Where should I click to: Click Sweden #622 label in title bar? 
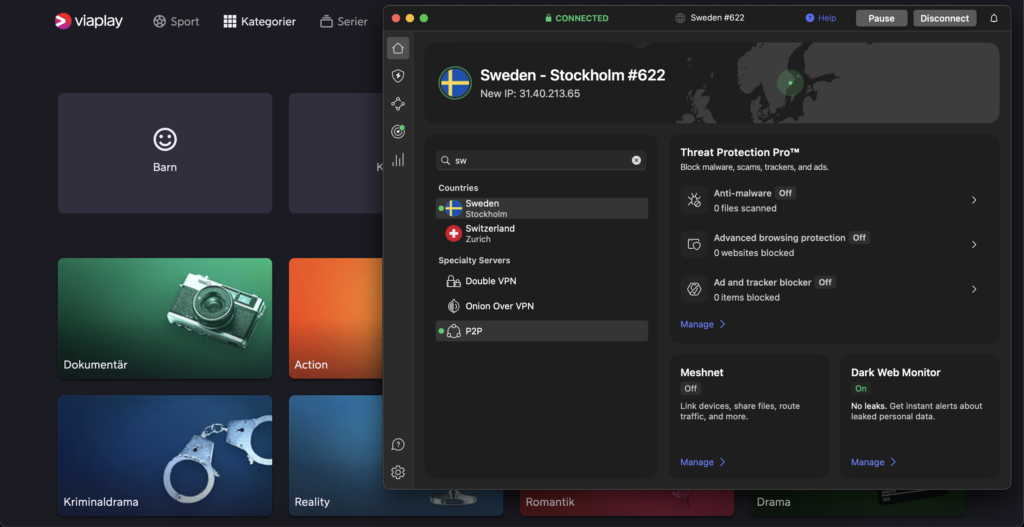[x=718, y=18]
